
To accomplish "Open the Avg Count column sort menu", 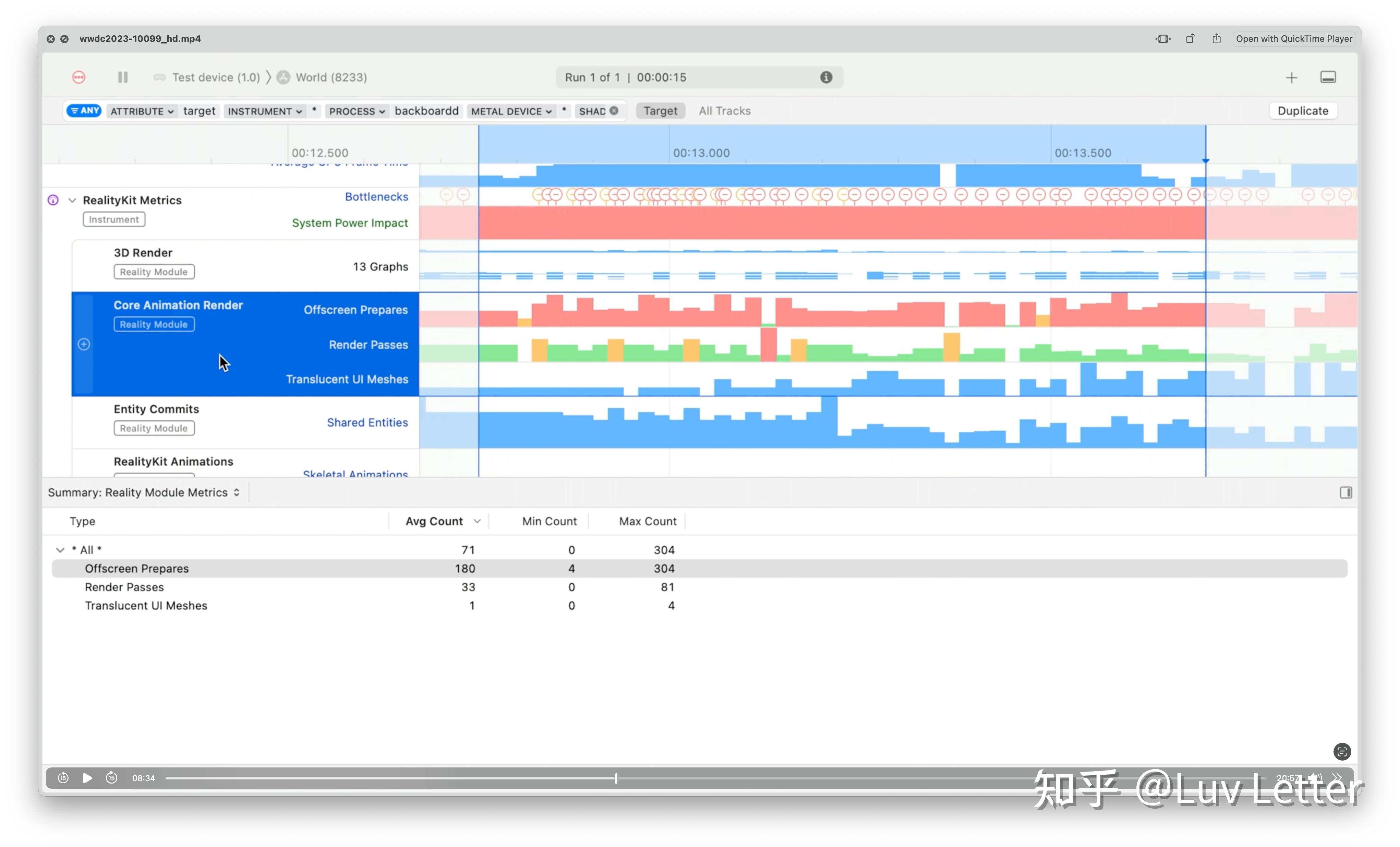I will (x=477, y=521).
